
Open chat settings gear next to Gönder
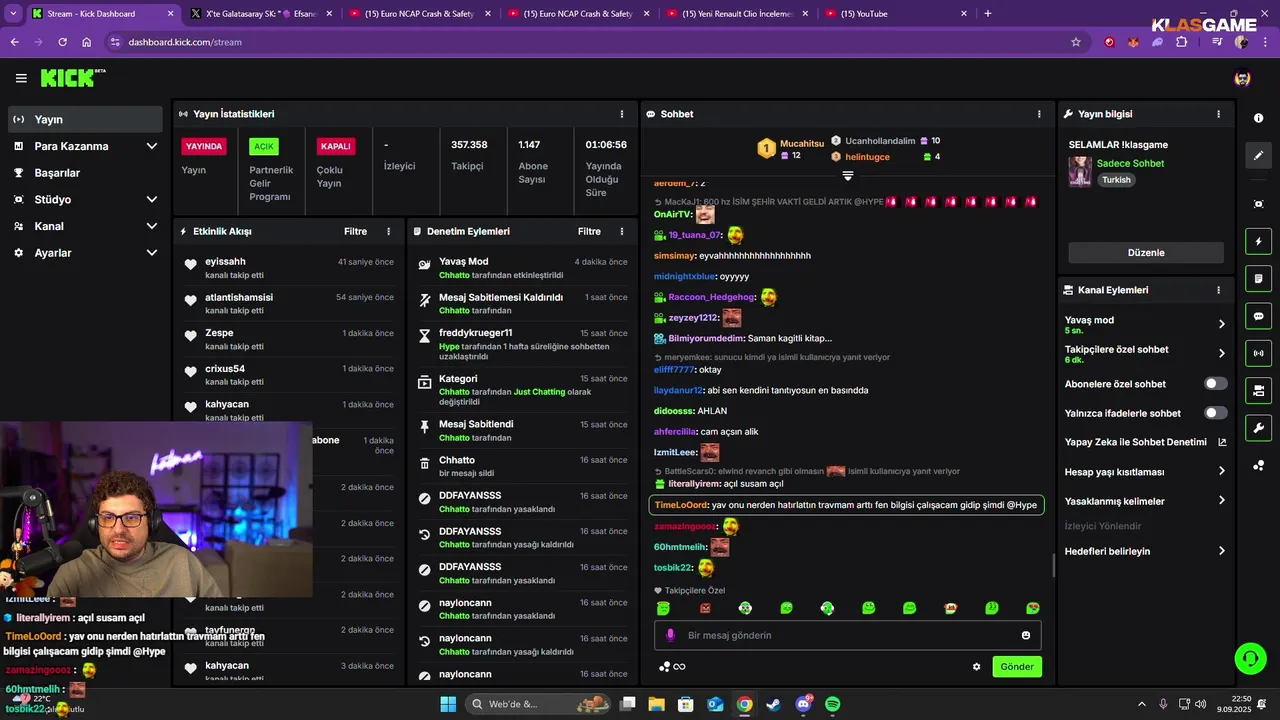(977, 667)
